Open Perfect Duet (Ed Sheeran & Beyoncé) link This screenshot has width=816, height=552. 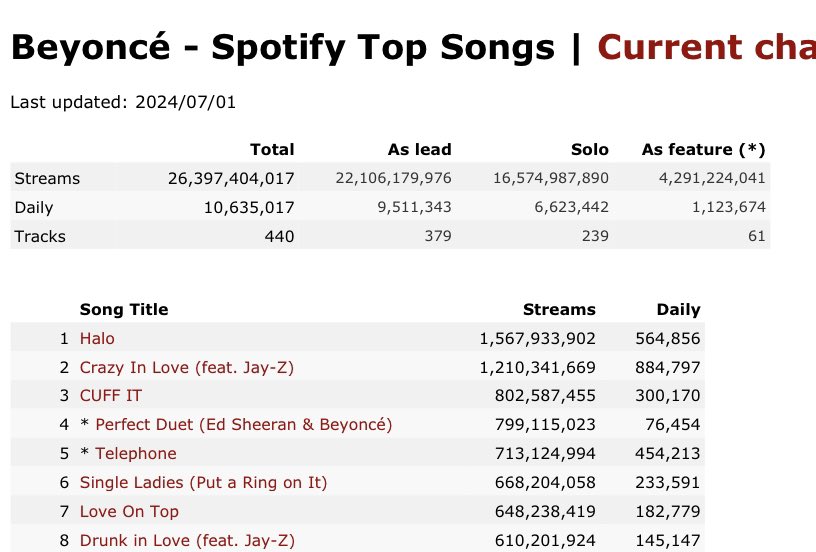coord(244,425)
